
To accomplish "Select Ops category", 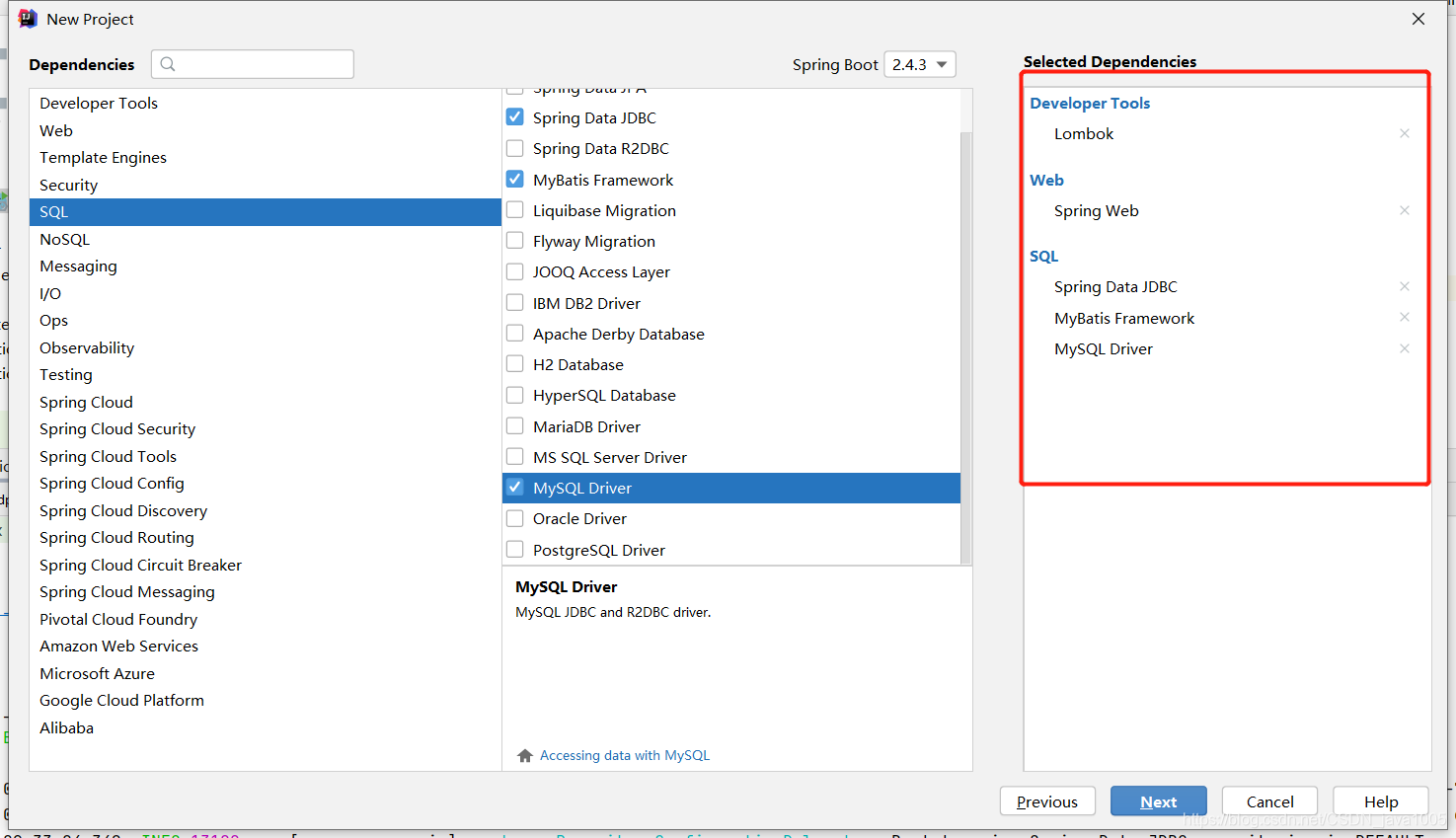I will point(266,320).
